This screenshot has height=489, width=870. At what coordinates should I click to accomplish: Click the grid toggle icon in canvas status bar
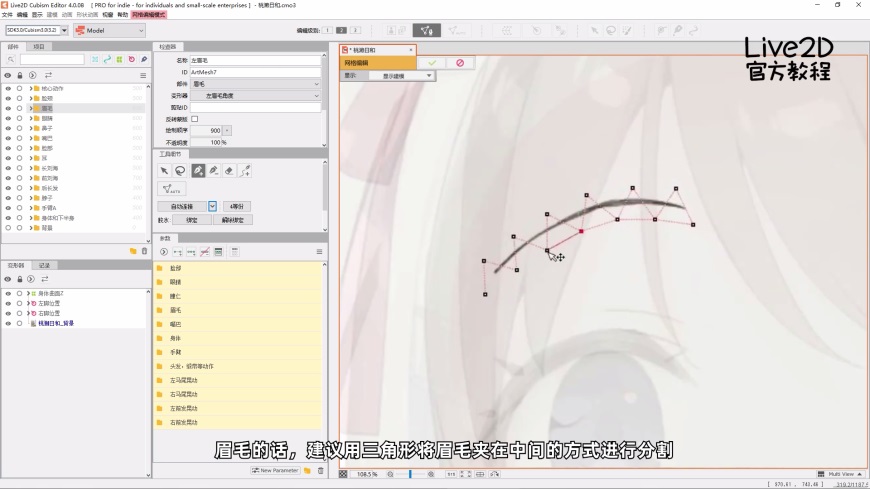coord(343,474)
